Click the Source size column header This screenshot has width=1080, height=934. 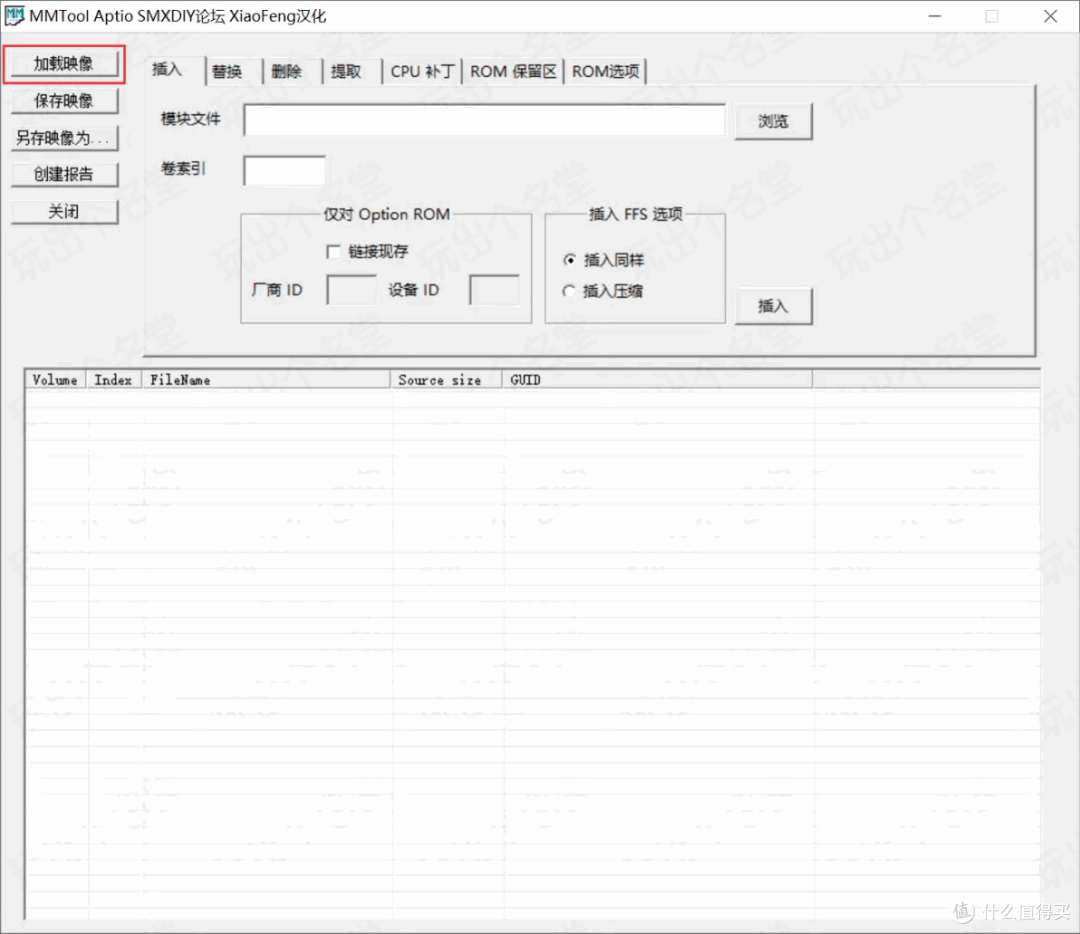pyautogui.click(x=446, y=380)
